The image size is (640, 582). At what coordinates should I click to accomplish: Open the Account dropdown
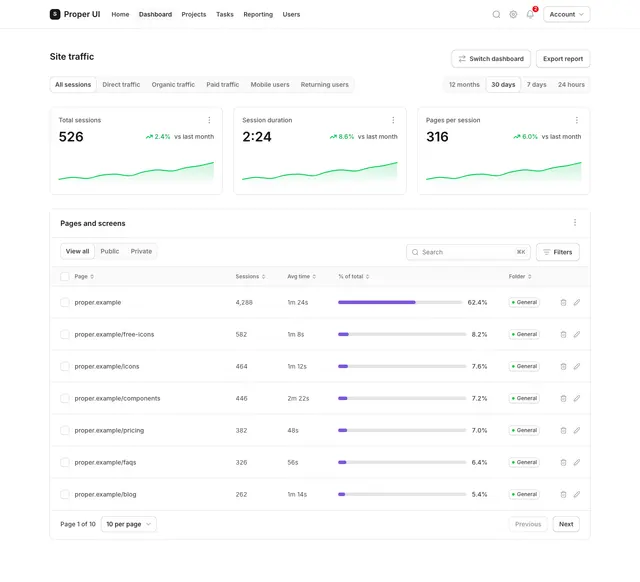coord(567,14)
